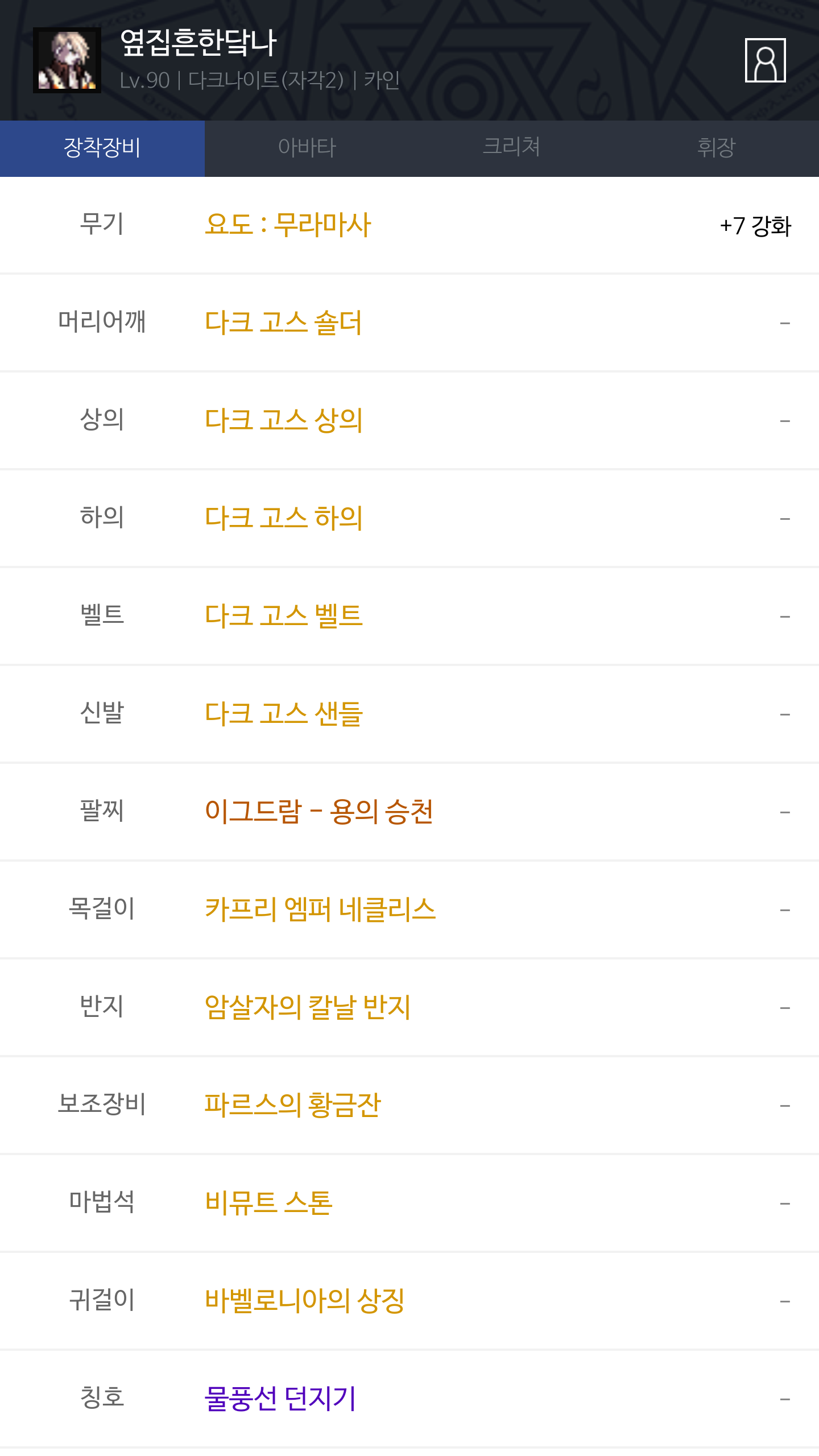Click the character name 옆집흔한닼나
The width and height of the screenshot is (819, 1456).
coord(198,43)
